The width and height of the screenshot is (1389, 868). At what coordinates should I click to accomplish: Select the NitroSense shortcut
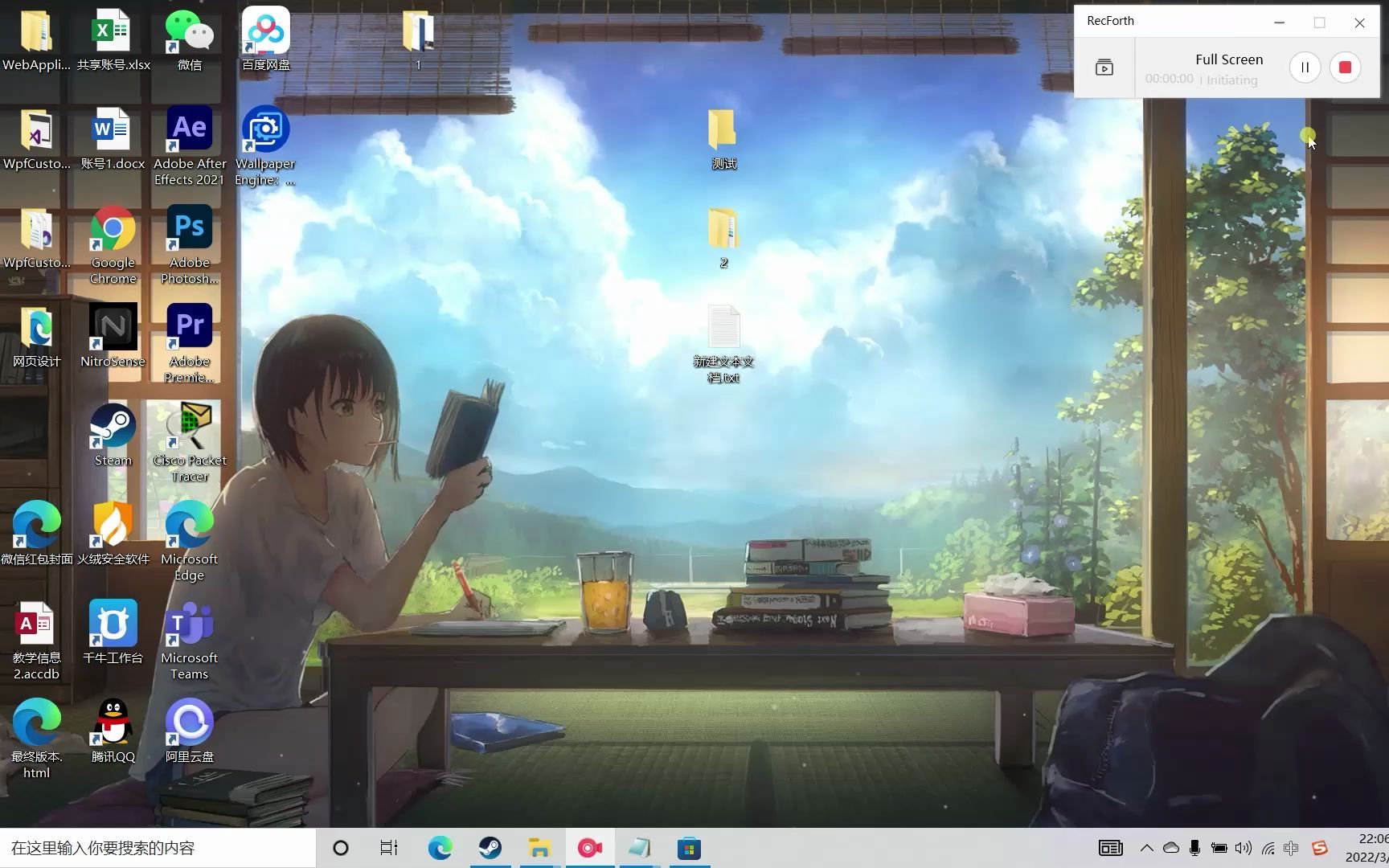113,338
